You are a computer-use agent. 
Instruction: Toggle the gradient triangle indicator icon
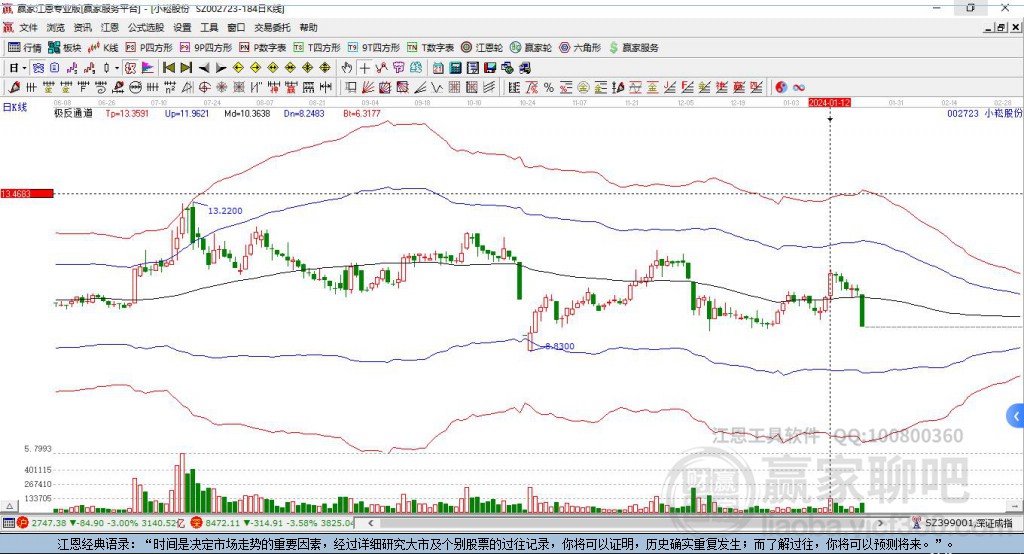point(148,68)
